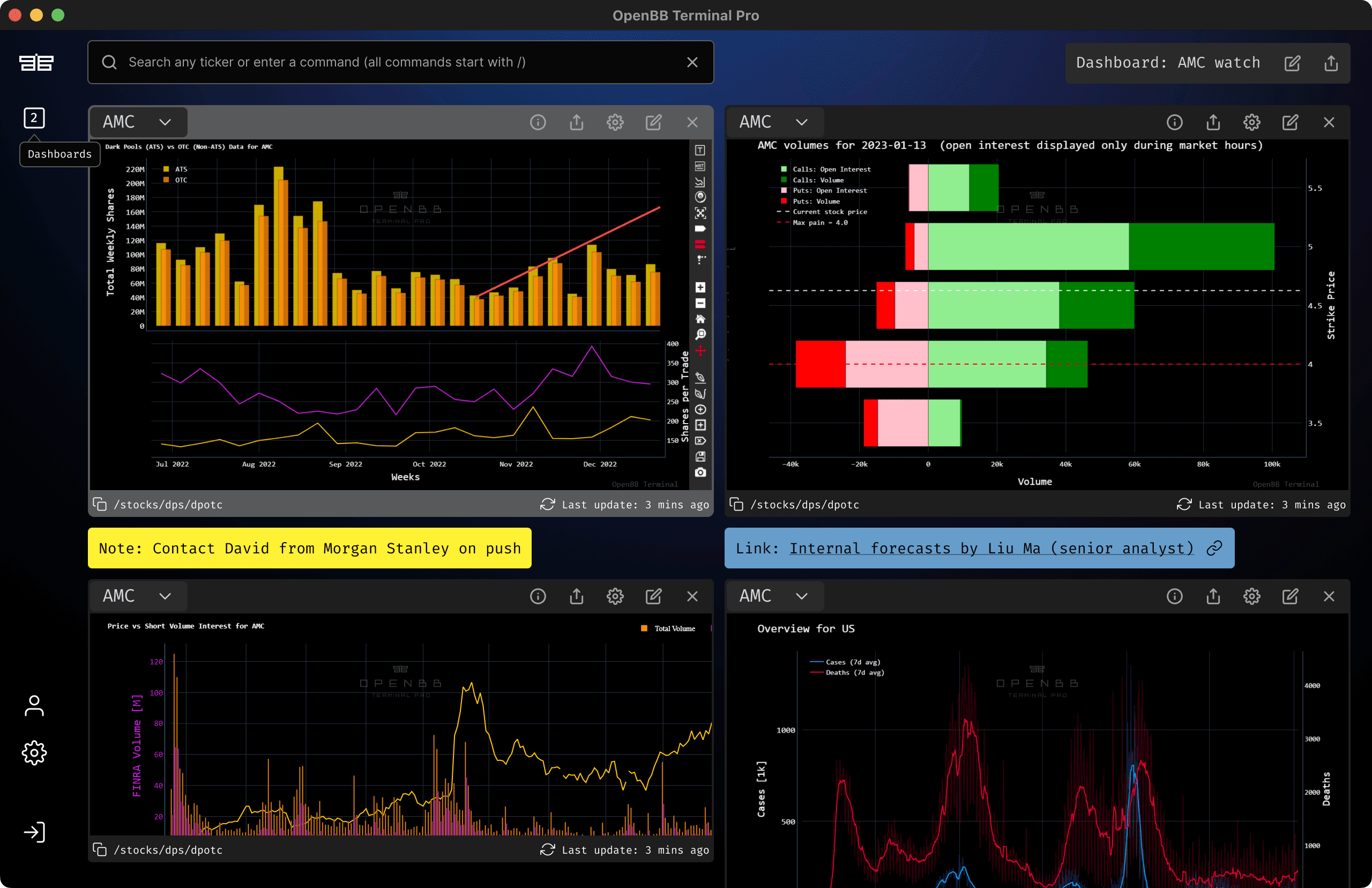Image resolution: width=1372 pixels, height=888 pixels.
Task: Clear the search bar with the X
Action: [692, 62]
